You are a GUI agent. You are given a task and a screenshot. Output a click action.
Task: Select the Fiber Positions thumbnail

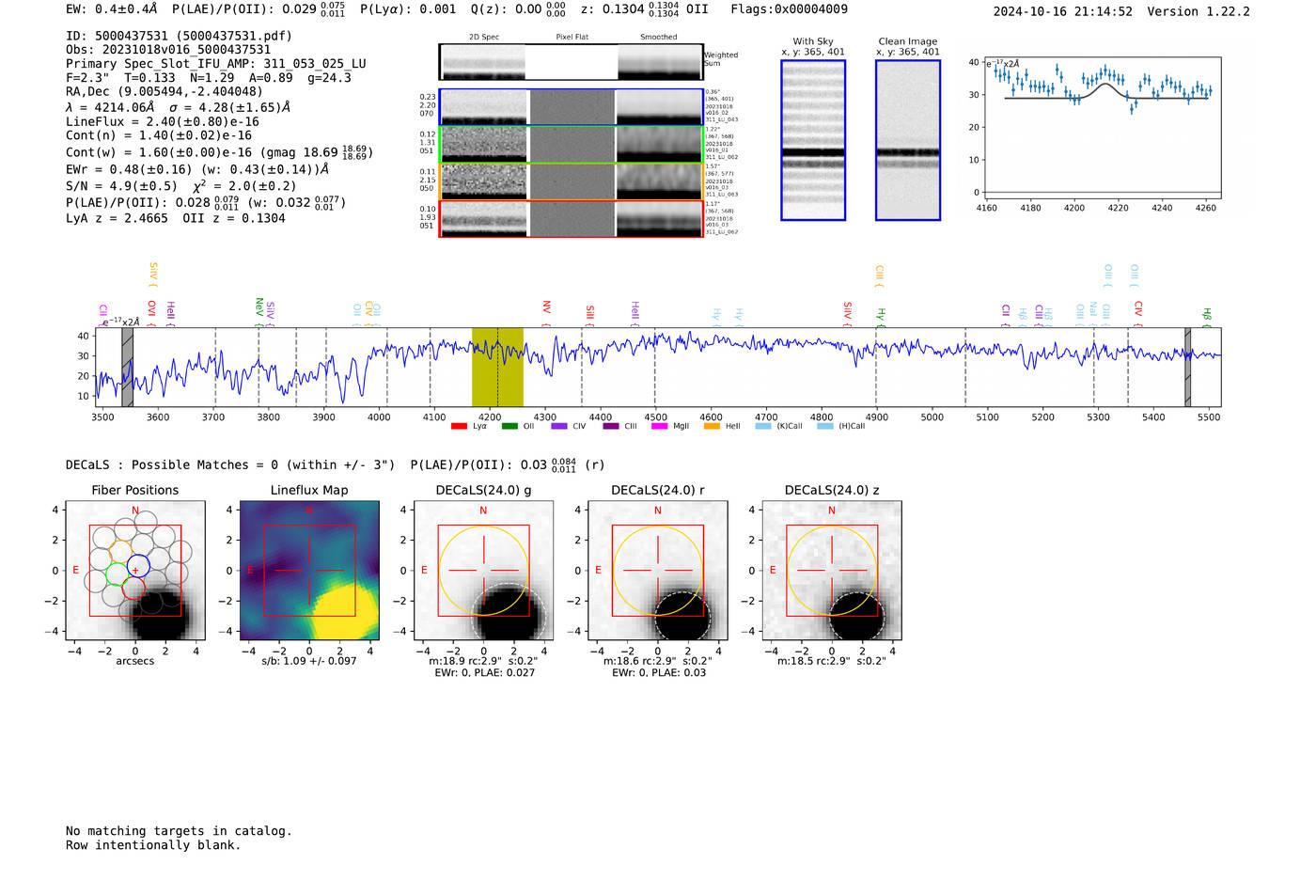coord(135,571)
